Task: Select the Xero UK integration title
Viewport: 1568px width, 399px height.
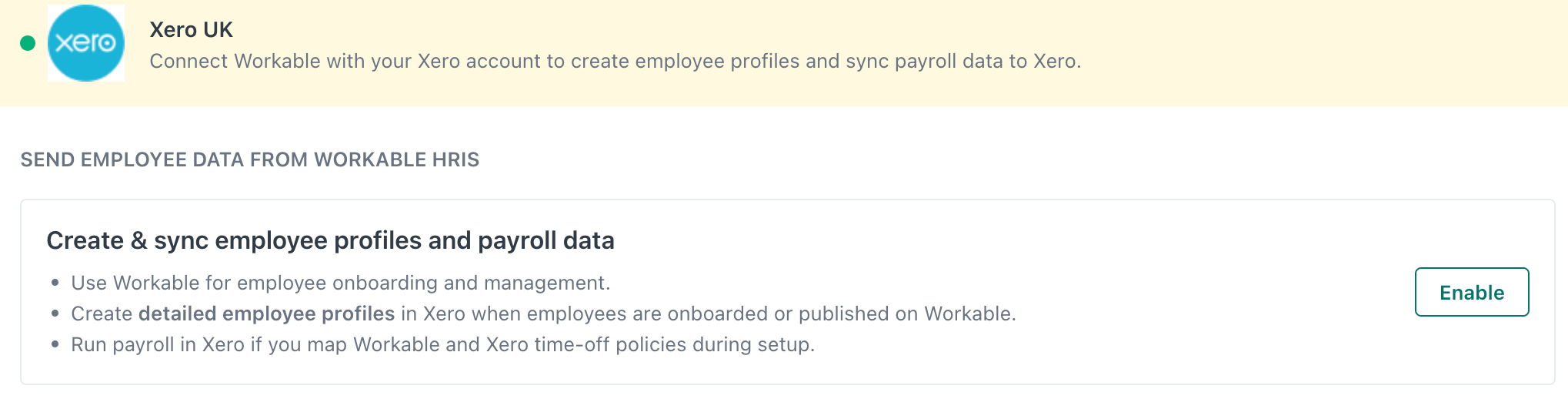Action: tap(191, 29)
